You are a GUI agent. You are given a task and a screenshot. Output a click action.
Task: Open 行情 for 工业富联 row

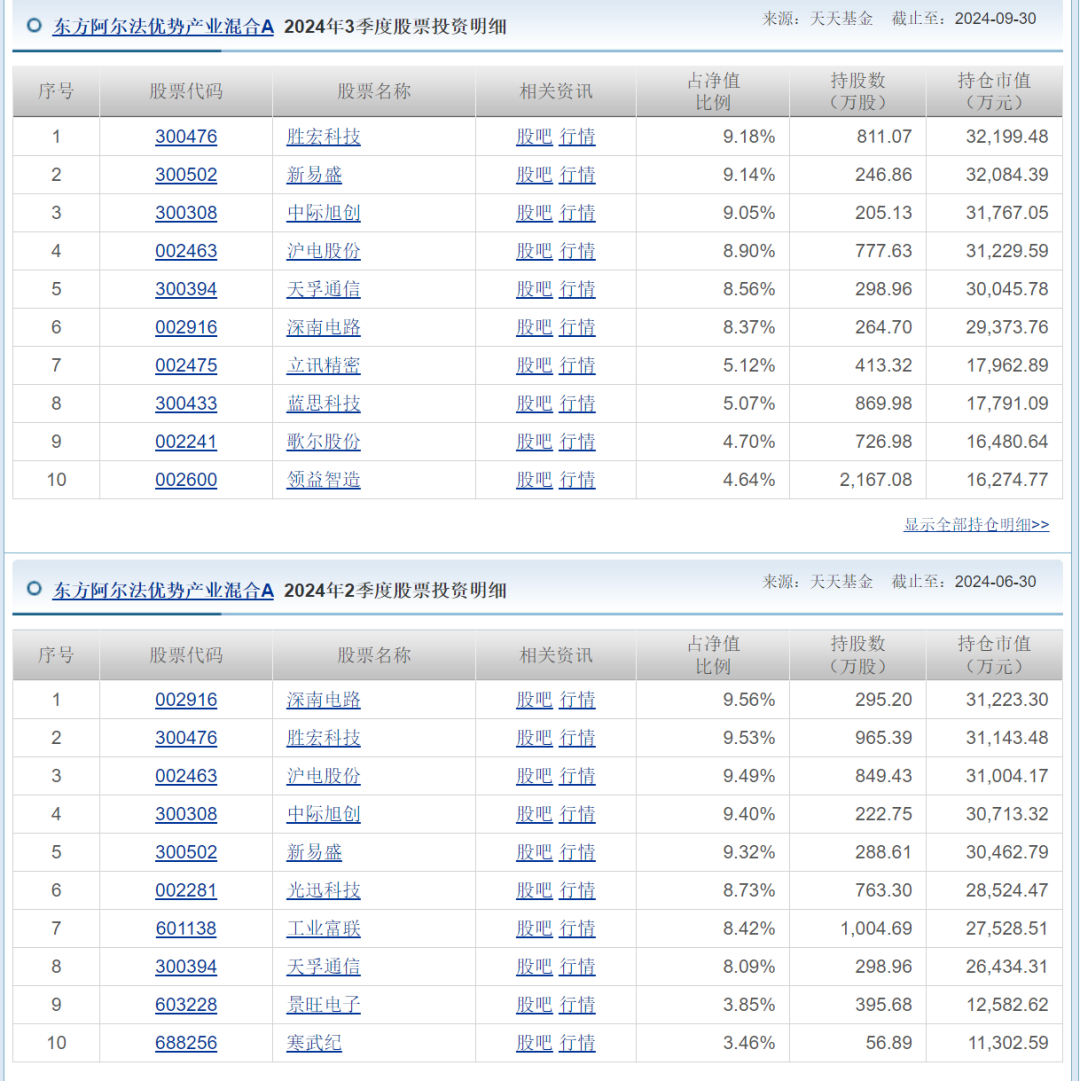[x=577, y=929]
